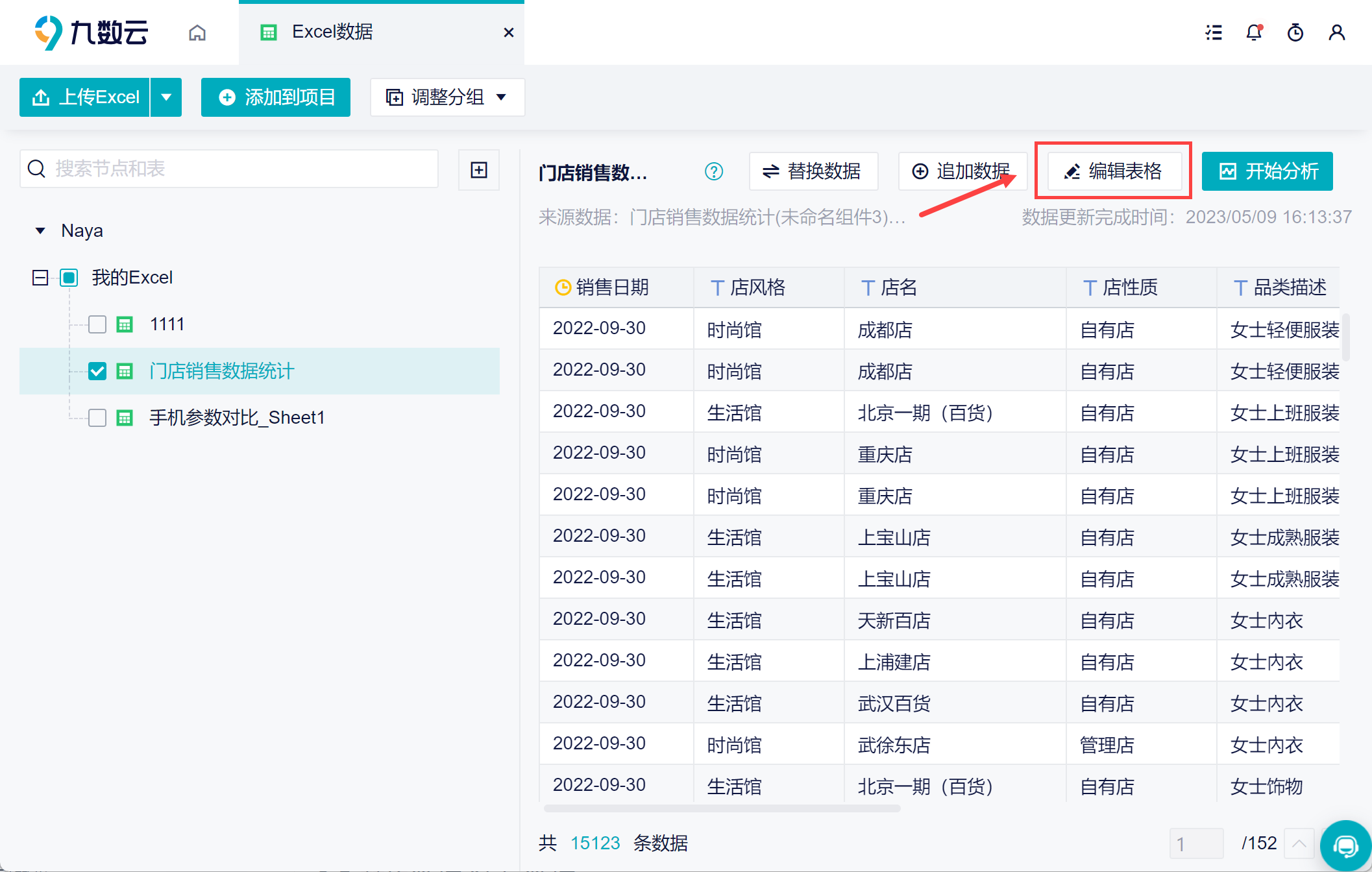Click the 编辑表格 button

click(1113, 171)
